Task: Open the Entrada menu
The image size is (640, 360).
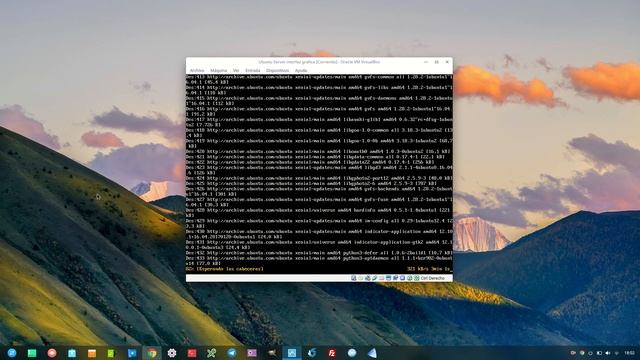Action: click(253, 71)
